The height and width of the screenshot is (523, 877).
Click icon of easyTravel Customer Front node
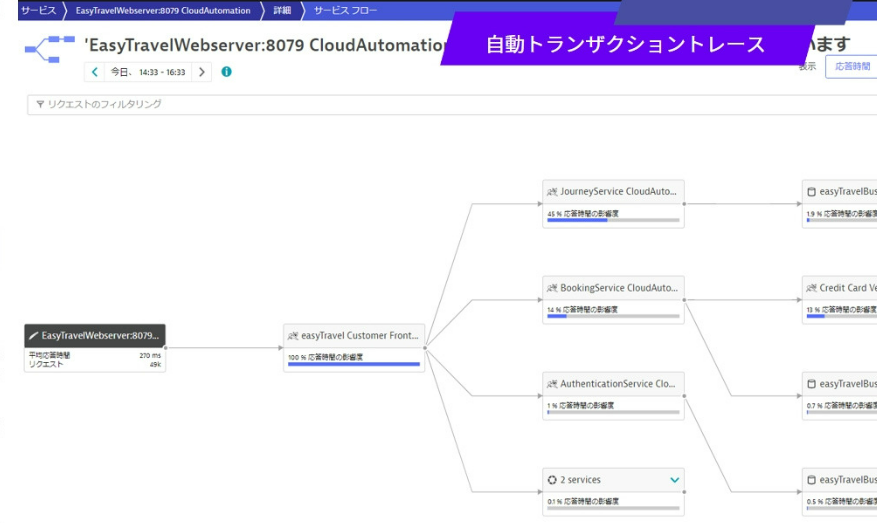(293, 336)
